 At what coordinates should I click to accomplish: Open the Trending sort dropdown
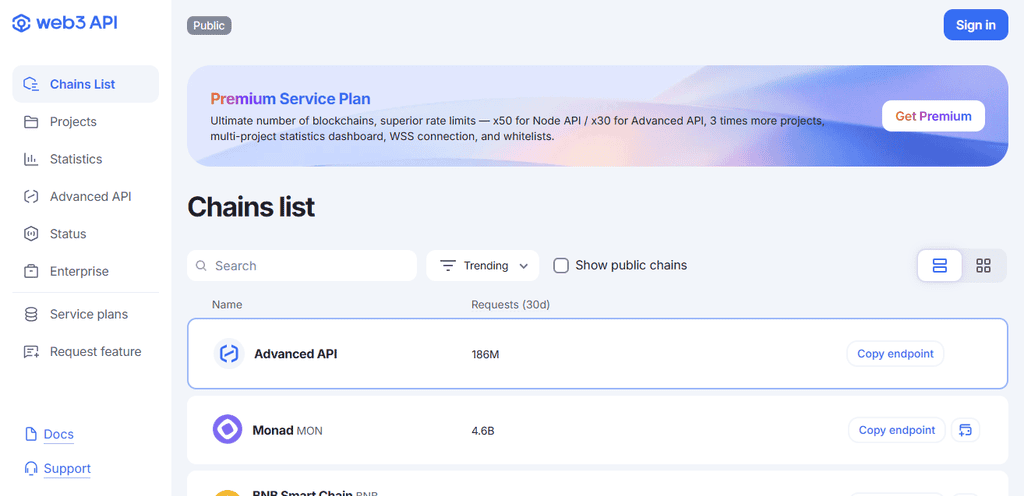coord(483,266)
